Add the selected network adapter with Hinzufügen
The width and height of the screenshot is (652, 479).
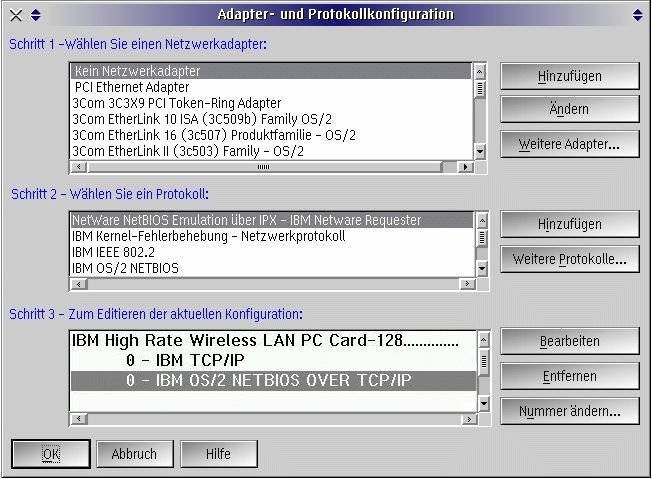[x=570, y=77]
